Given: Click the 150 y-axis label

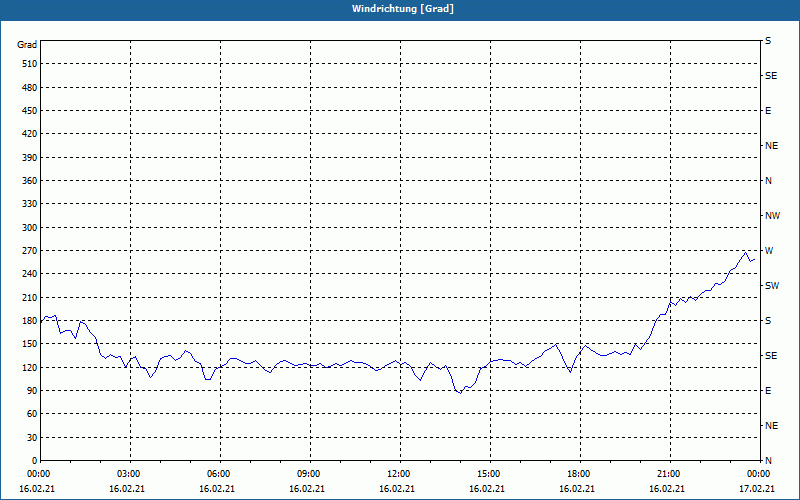Looking at the screenshot, I should [30, 344].
